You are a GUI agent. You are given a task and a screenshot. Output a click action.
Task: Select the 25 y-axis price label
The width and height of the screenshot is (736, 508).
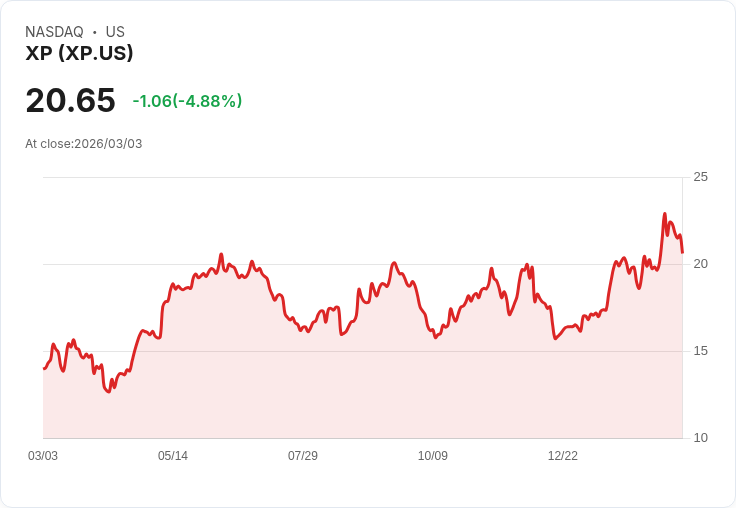(x=701, y=177)
